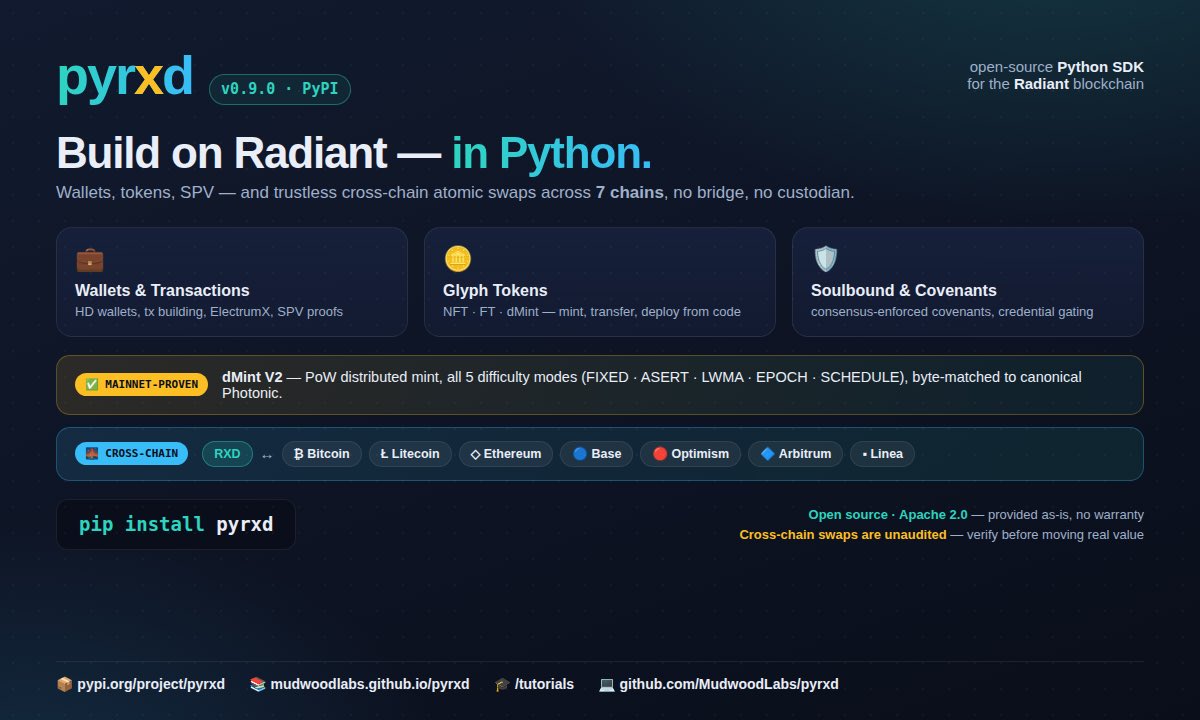Choose the Bitcoin chain pill
This screenshot has width=1200, height=720.
[322, 454]
